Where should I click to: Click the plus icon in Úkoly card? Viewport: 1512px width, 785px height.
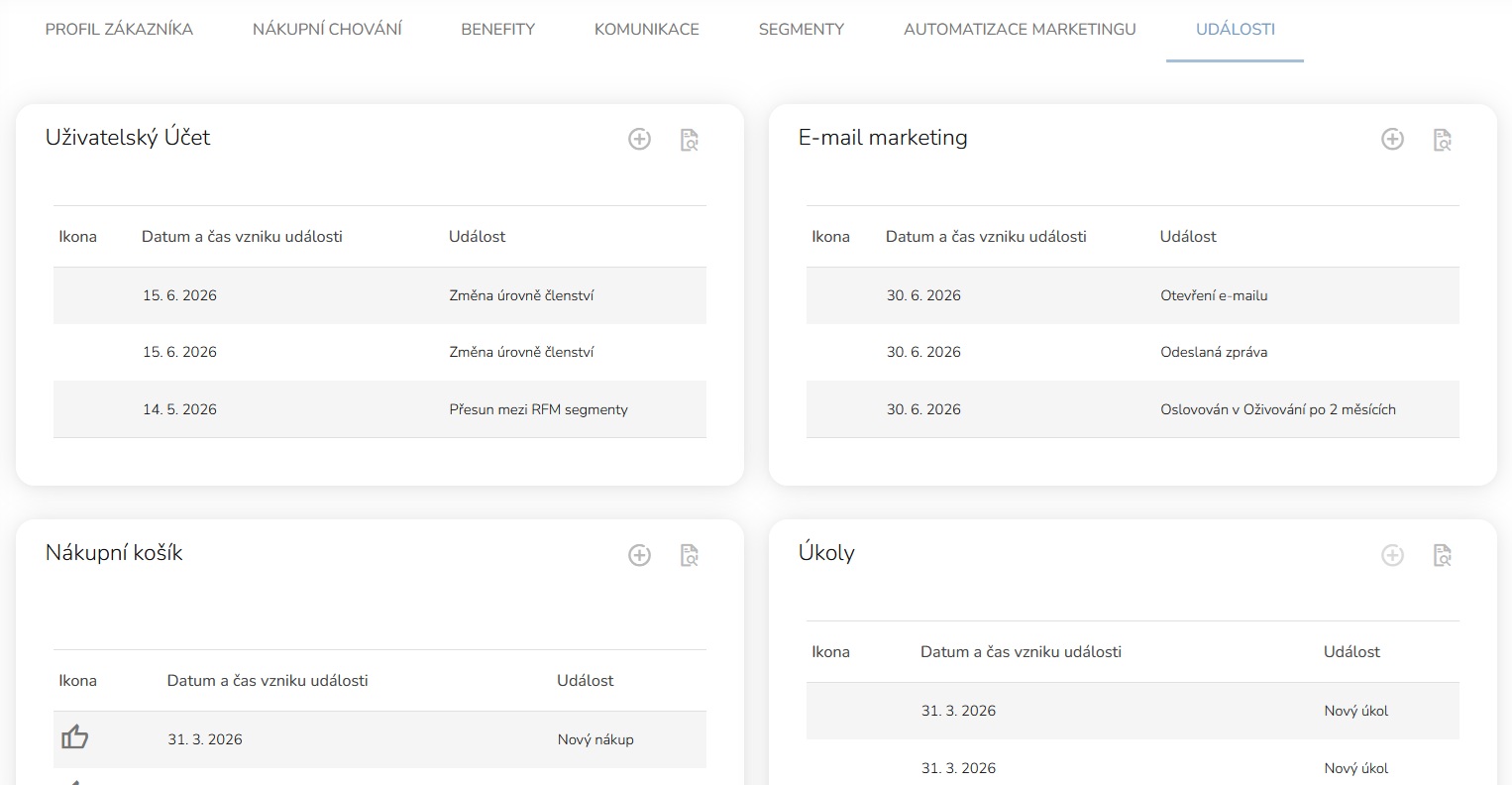coord(1393,555)
